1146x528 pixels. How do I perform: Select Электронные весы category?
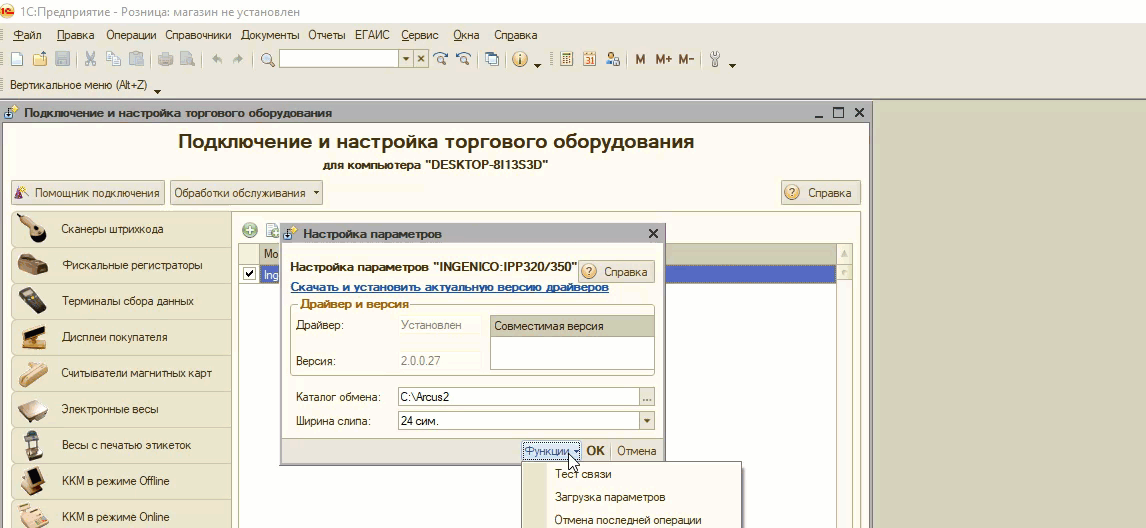coord(121,409)
